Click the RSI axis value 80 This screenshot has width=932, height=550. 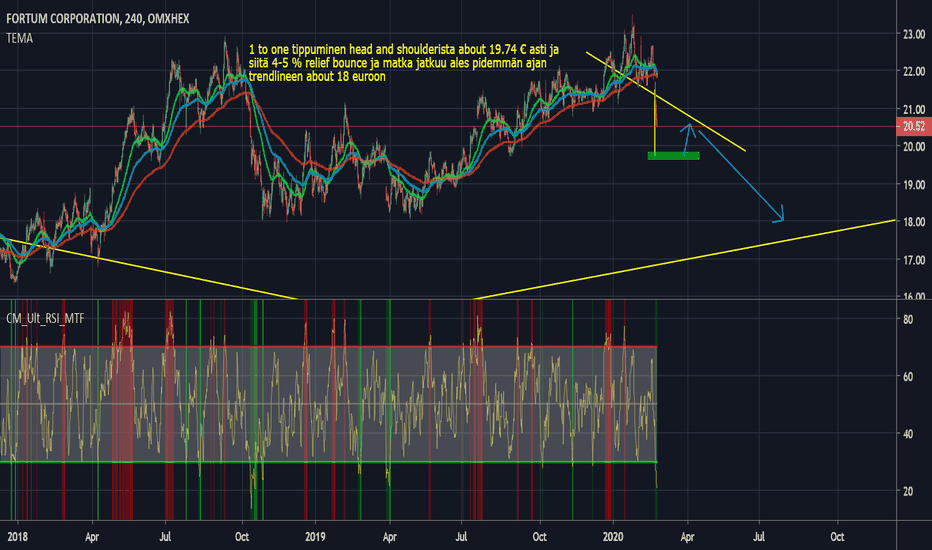[908, 319]
